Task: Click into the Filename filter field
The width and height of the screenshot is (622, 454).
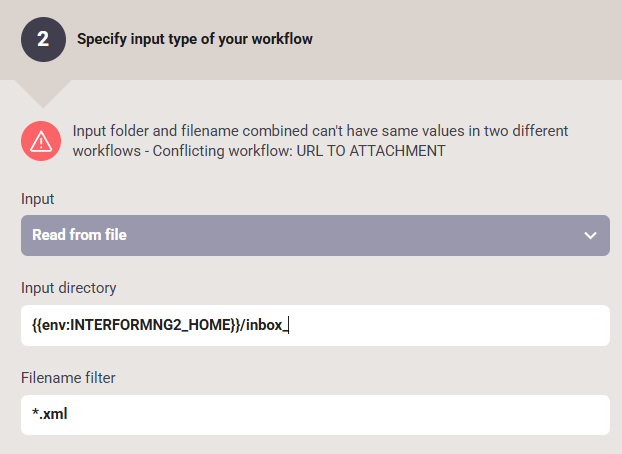Action: click(315, 415)
